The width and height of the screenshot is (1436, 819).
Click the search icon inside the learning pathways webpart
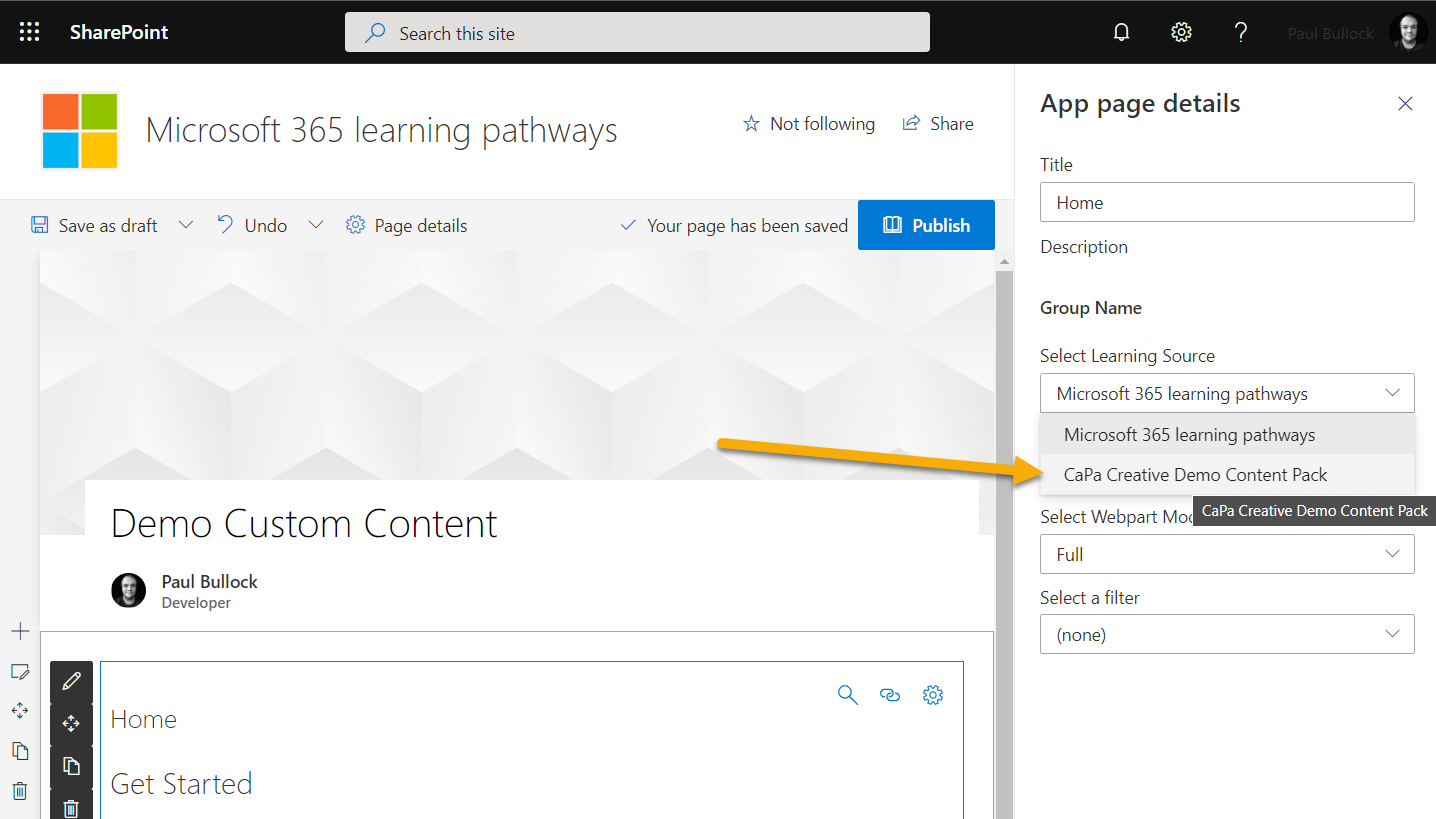coord(847,694)
